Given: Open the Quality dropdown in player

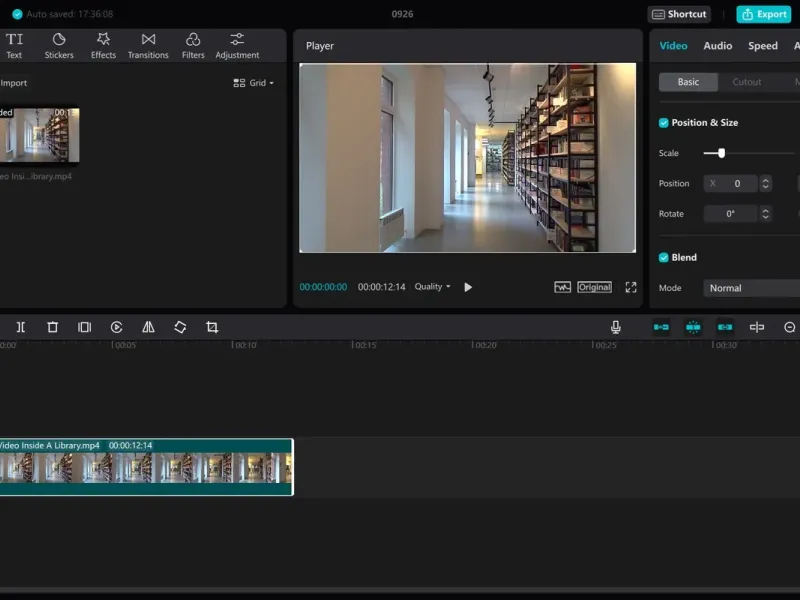Looking at the screenshot, I should (432, 287).
